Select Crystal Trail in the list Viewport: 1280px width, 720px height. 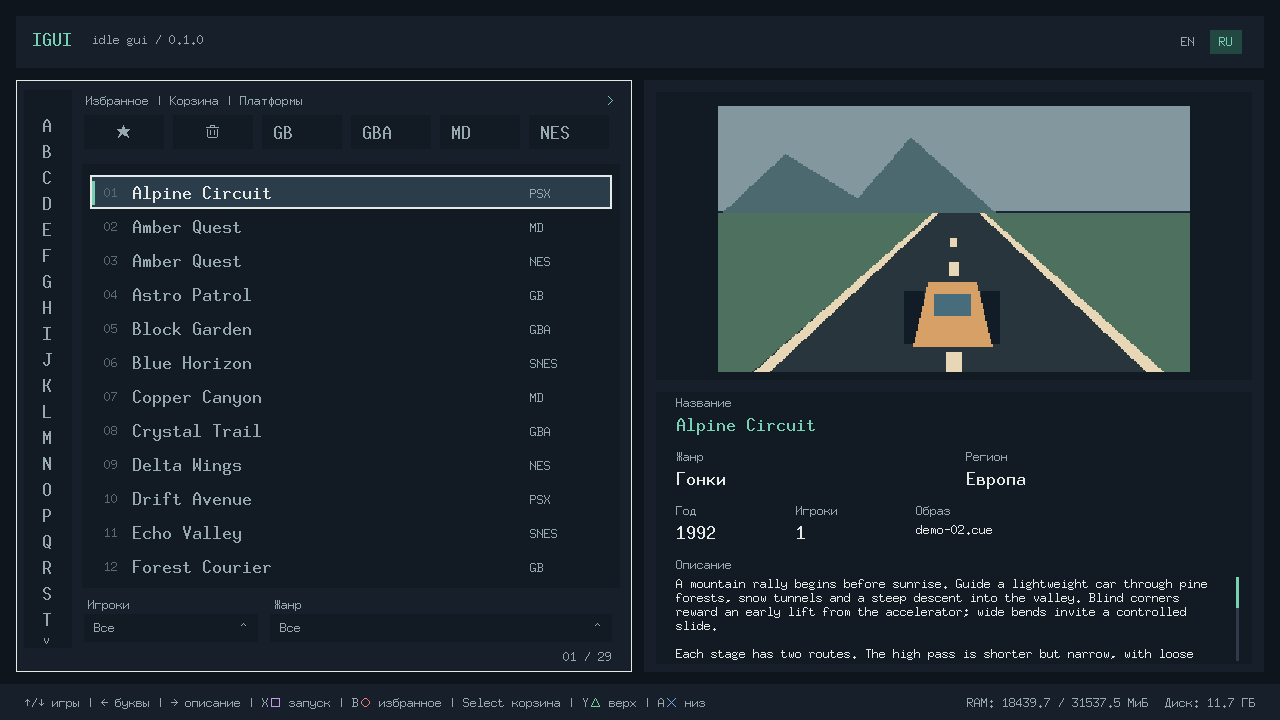351,431
